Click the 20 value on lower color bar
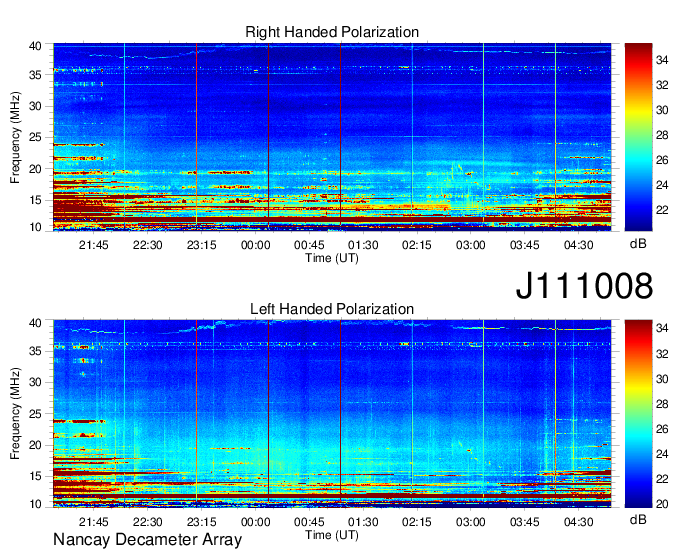Viewport: 680px width, 552px height. pos(662,504)
